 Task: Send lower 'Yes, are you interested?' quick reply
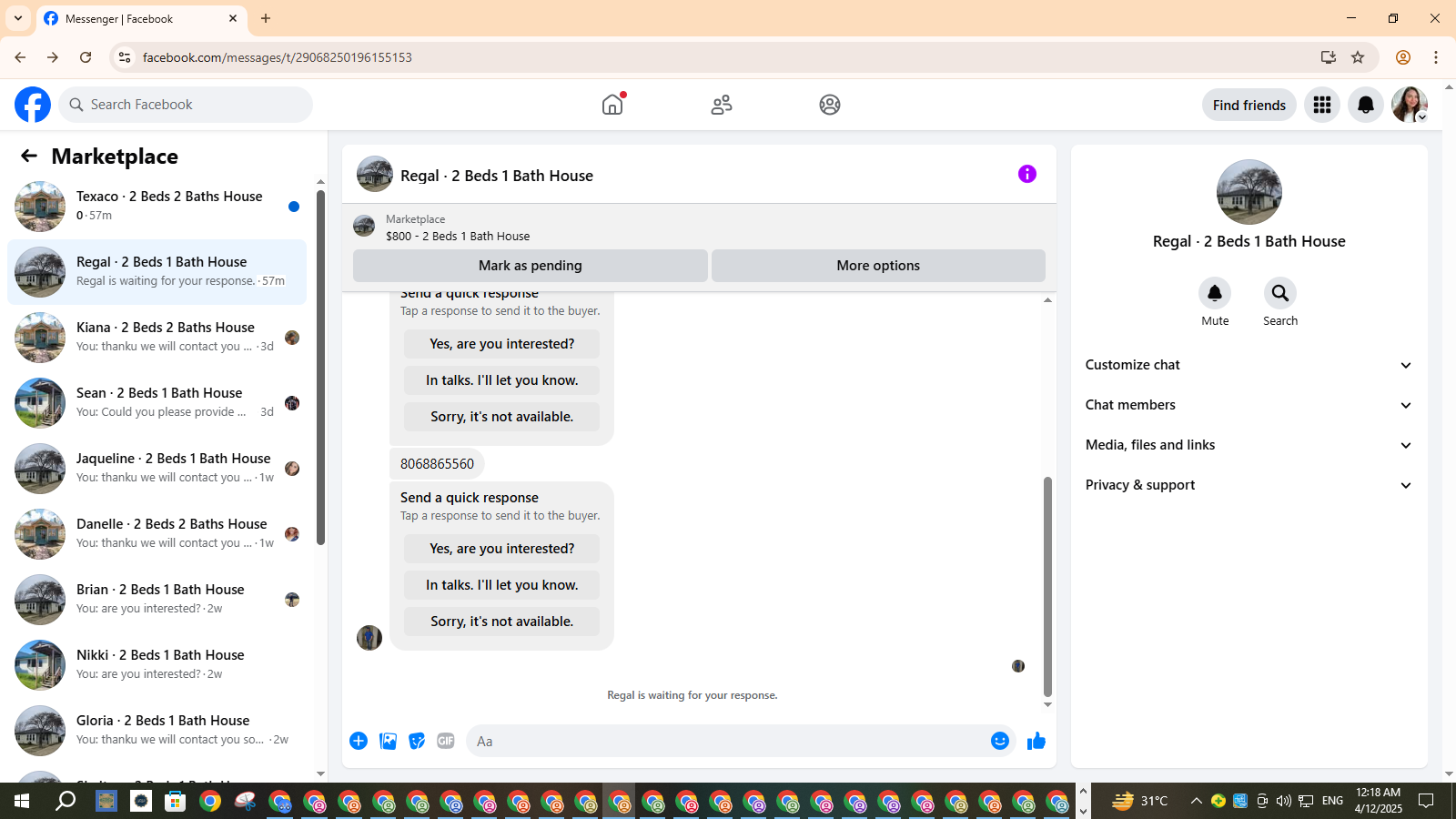pyautogui.click(x=502, y=549)
